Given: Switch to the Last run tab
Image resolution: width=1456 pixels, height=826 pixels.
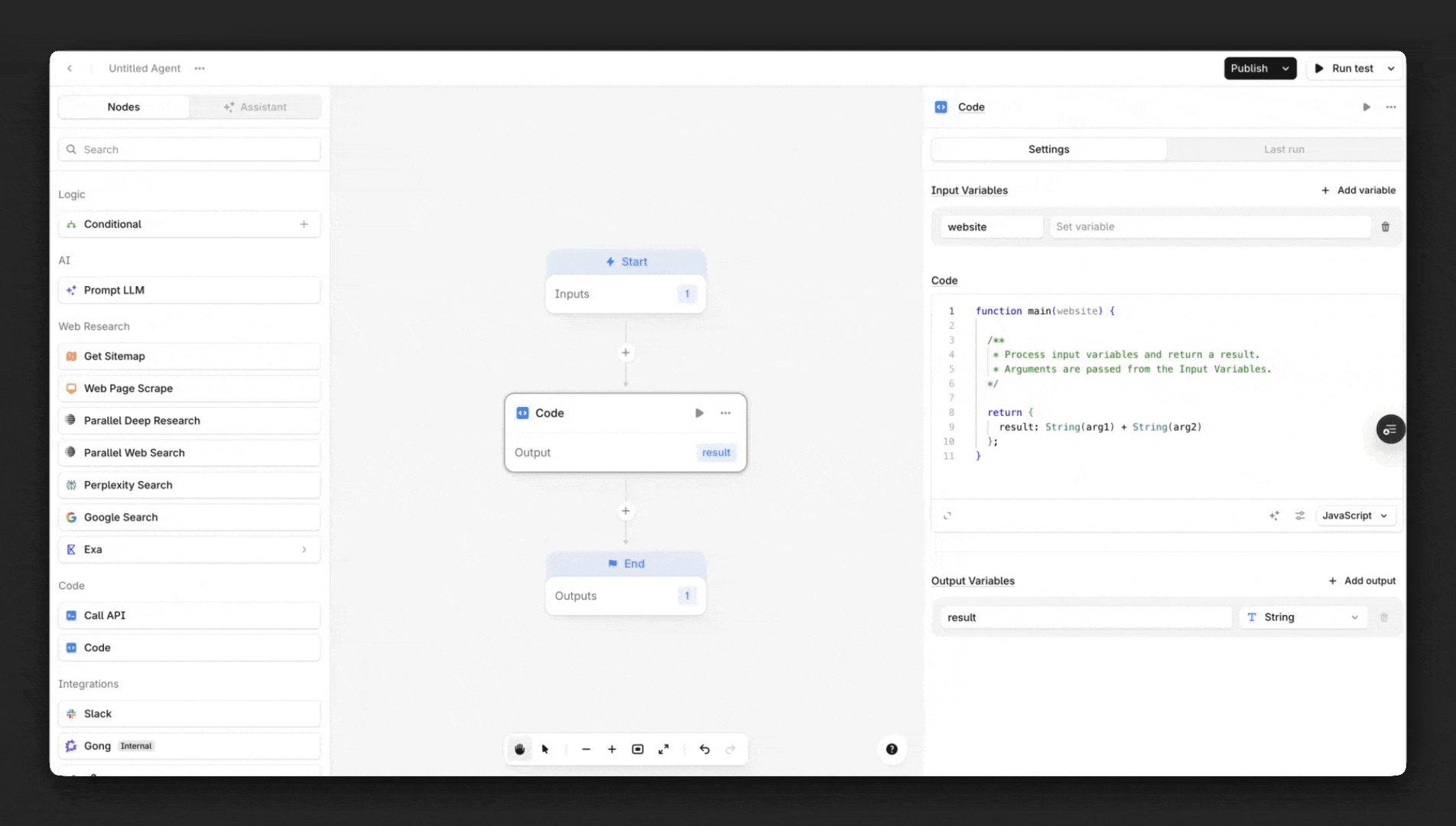Looking at the screenshot, I should (1284, 149).
